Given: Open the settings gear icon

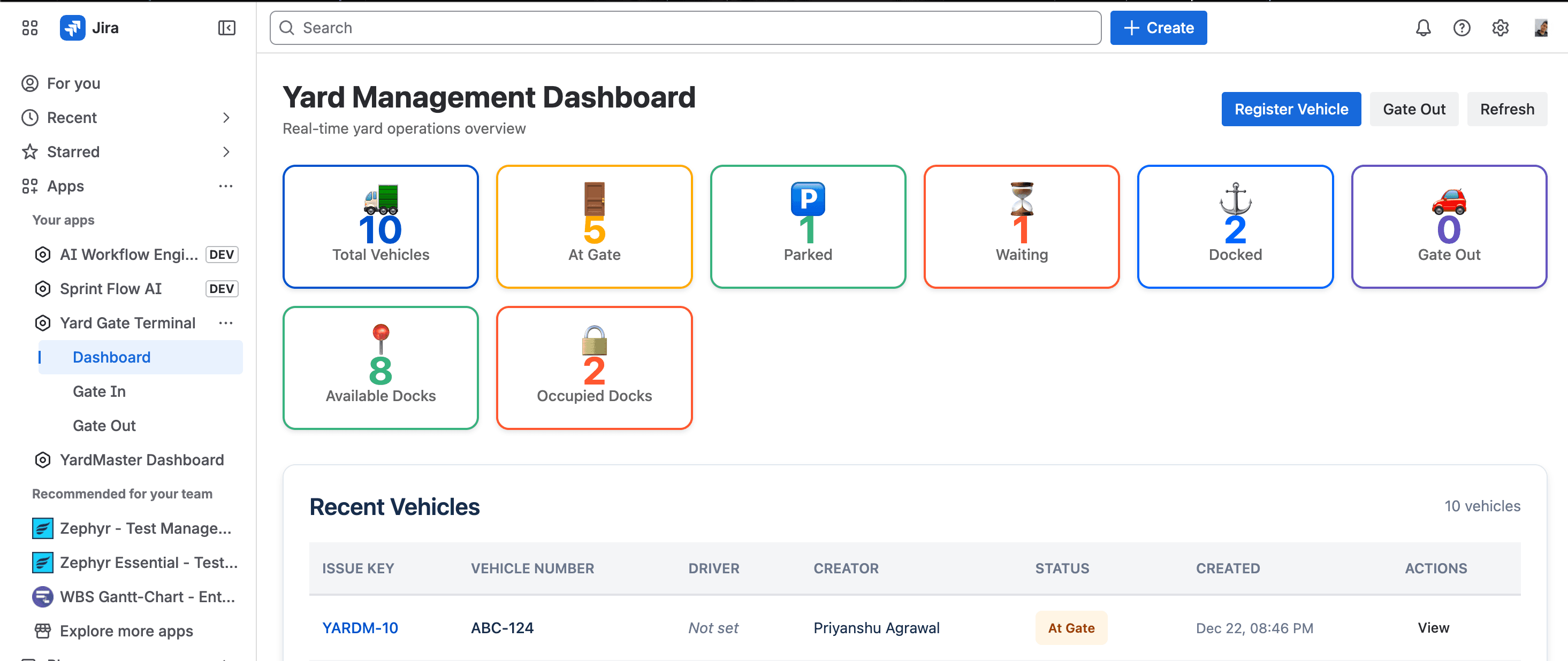Looking at the screenshot, I should tap(1500, 28).
